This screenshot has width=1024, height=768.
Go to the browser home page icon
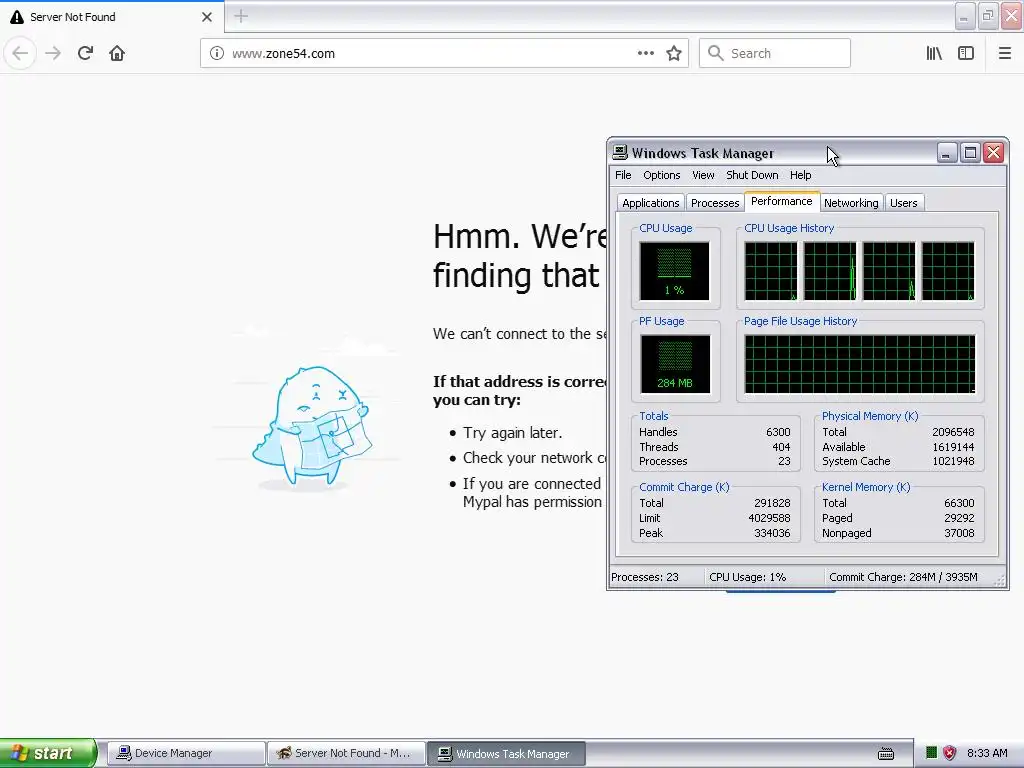coord(117,53)
